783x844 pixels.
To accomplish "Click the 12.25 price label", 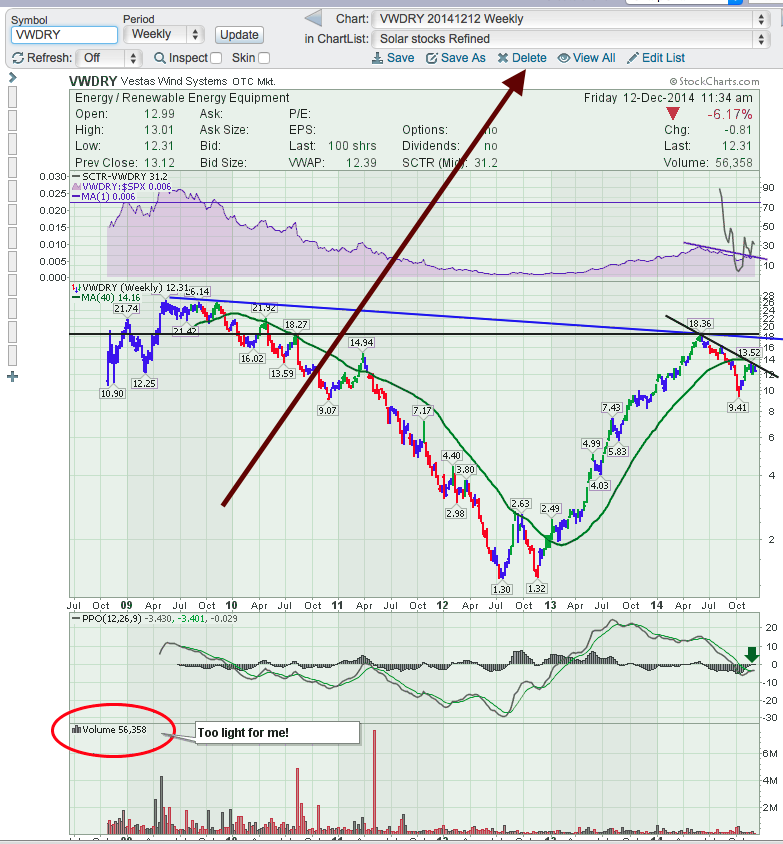I will coord(144,384).
